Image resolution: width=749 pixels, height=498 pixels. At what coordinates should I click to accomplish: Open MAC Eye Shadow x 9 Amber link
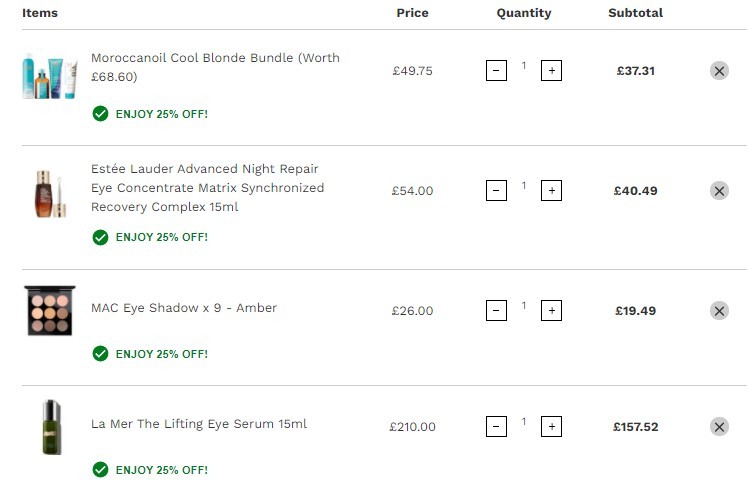(184, 308)
